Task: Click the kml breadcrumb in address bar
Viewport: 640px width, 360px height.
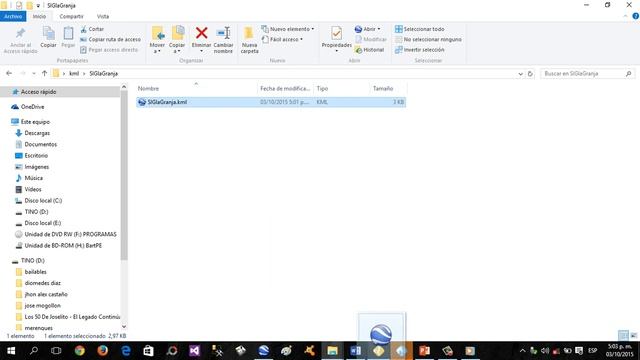Action: (74, 73)
